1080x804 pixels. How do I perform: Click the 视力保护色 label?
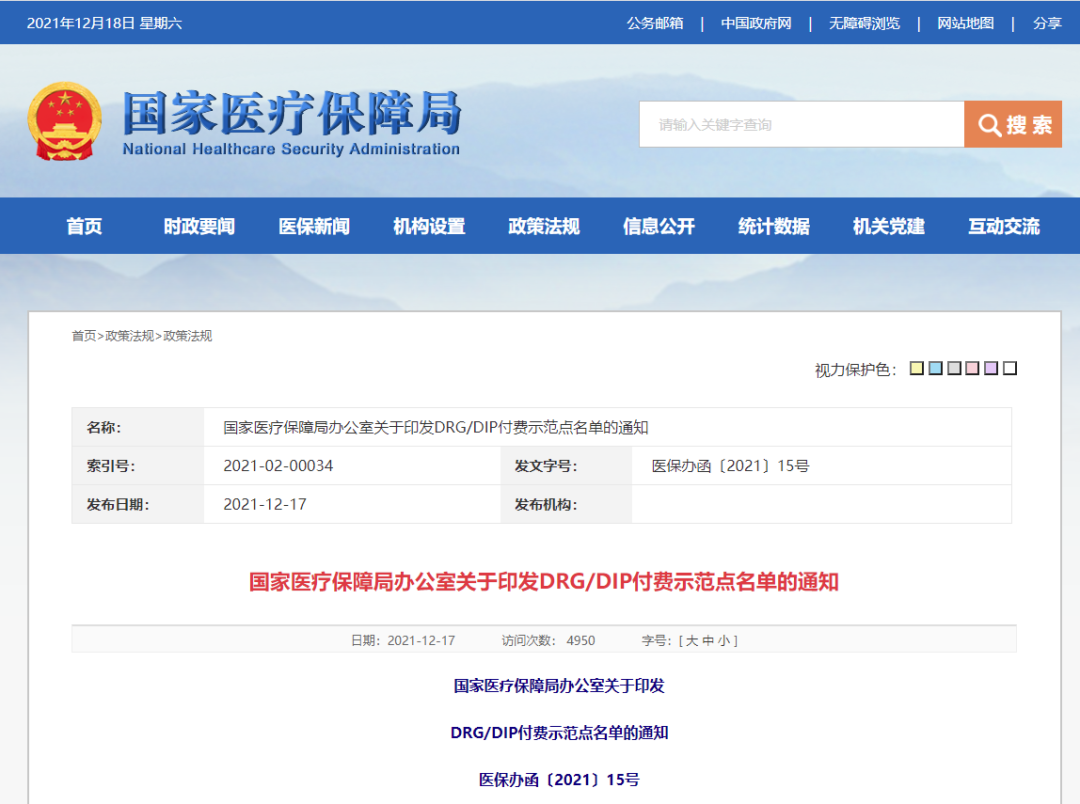pos(855,370)
